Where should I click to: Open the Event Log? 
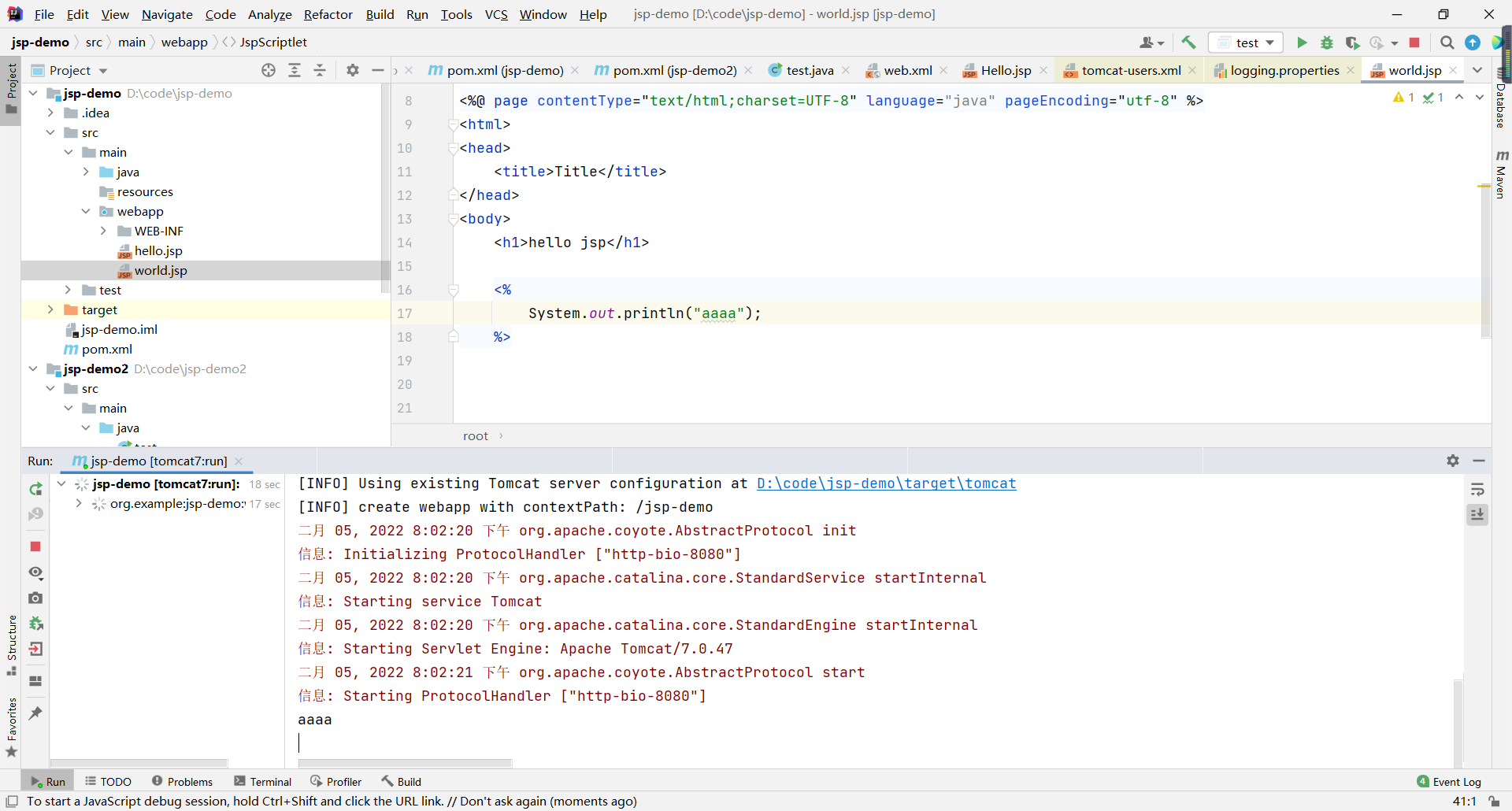tap(1449, 782)
